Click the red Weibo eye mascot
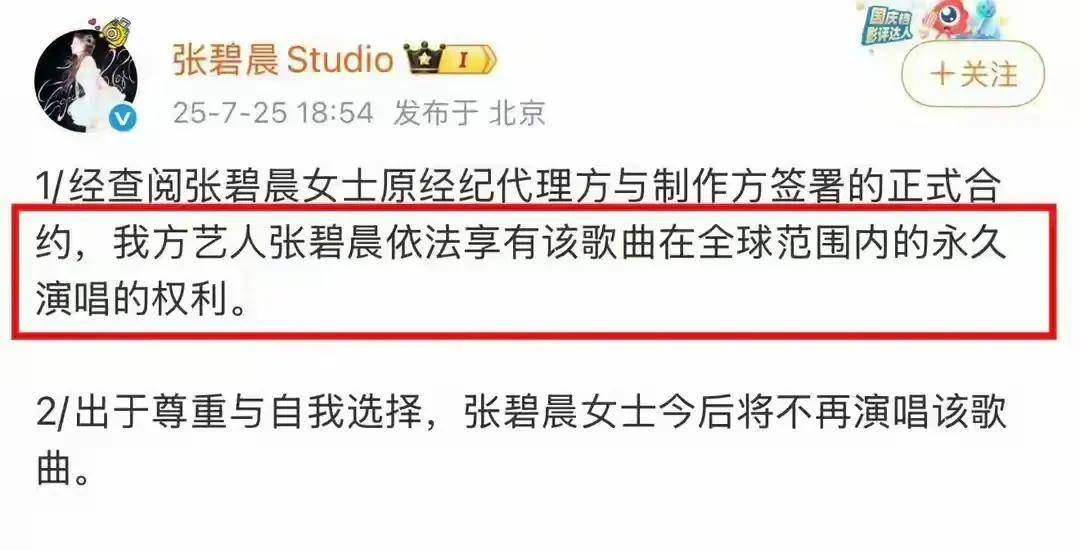This screenshot has width=1080, height=550. click(x=948, y=21)
